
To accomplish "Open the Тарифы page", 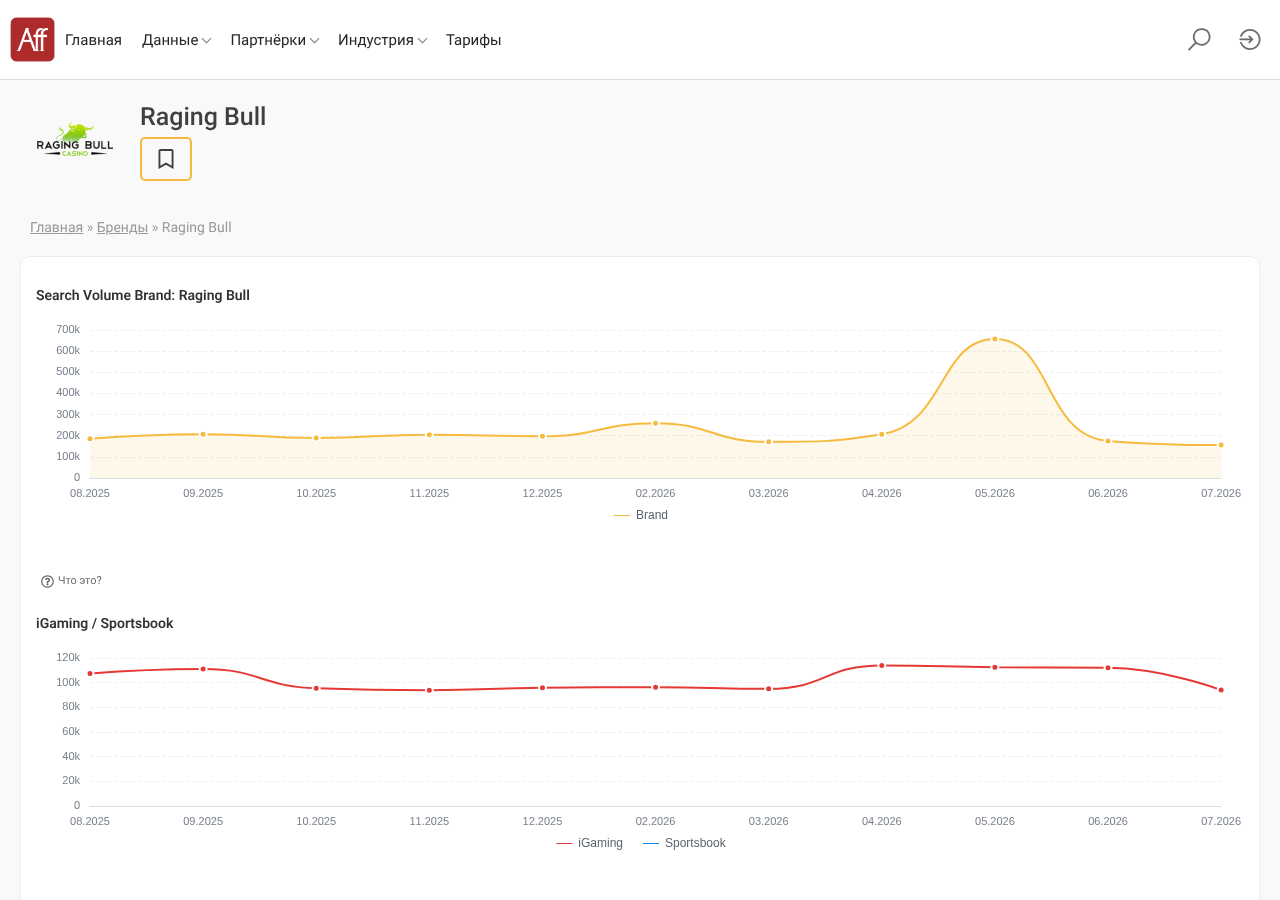I will (x=473, y=40).
